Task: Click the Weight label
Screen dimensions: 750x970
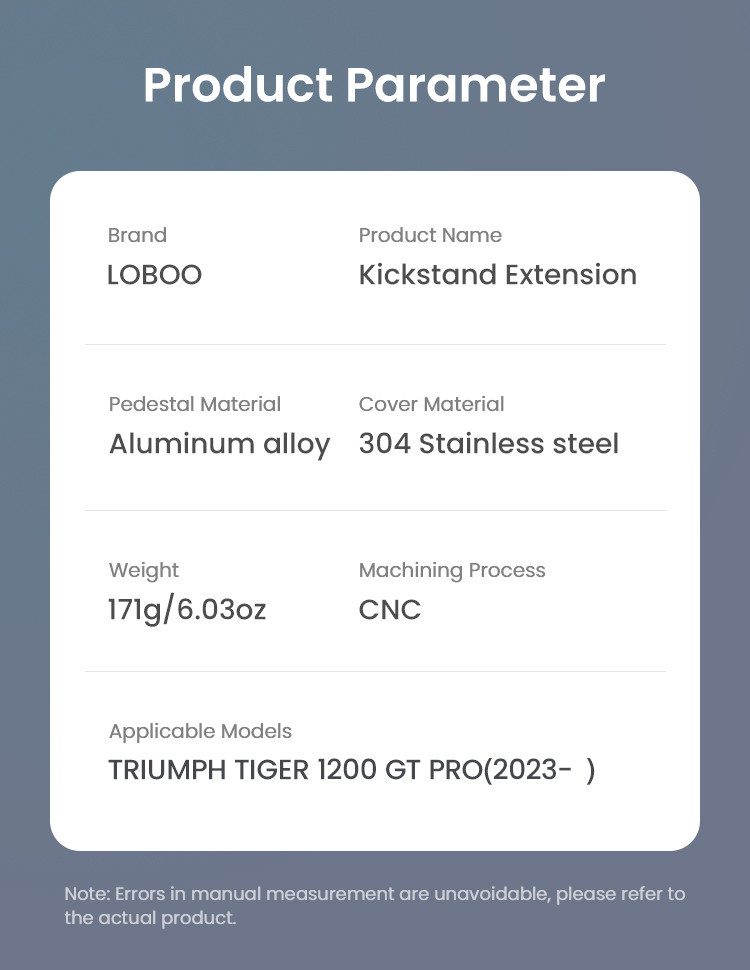Action: point(144,570)
